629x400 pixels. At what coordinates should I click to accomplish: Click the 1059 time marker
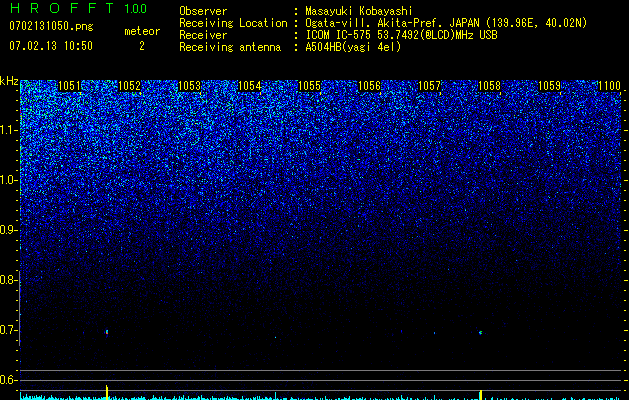coord(549,86)
